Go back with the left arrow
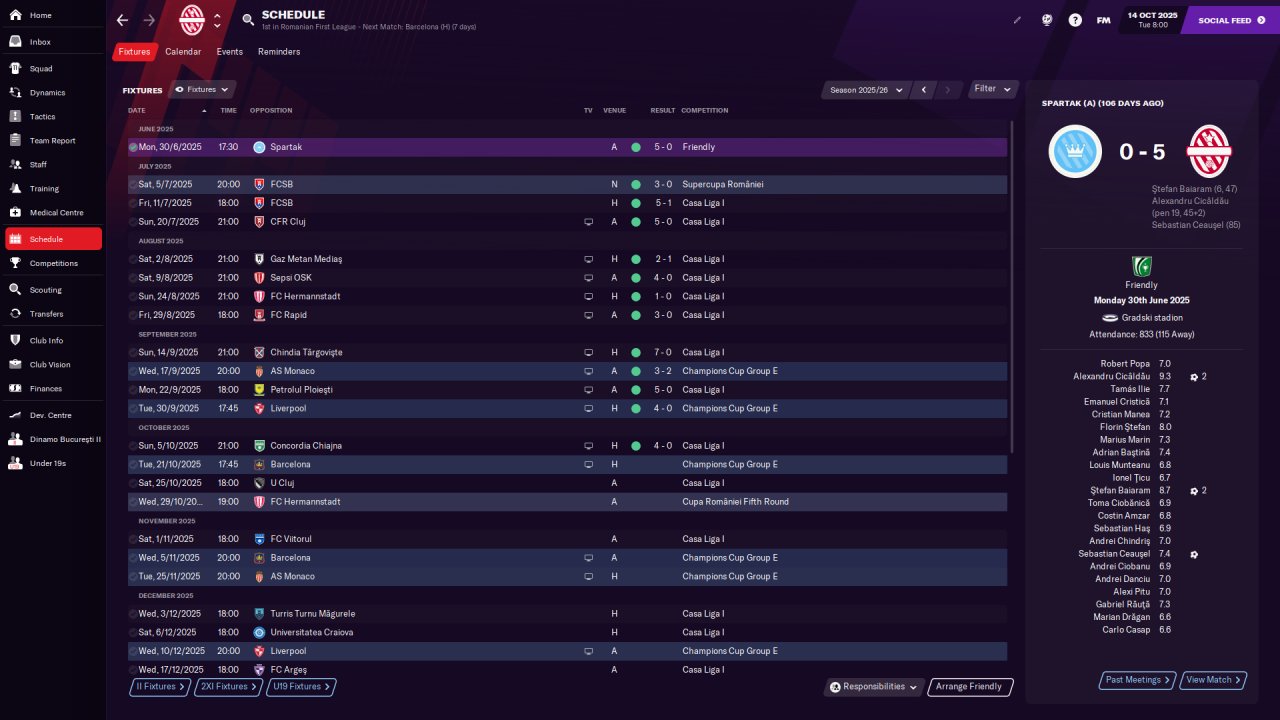Screen dimensions: 1280x720 click(122, 20)
